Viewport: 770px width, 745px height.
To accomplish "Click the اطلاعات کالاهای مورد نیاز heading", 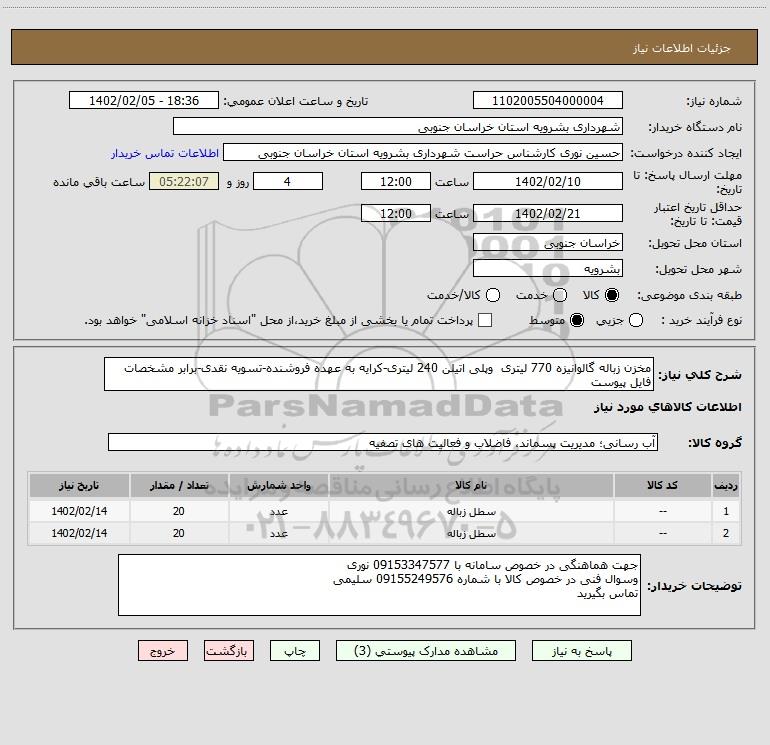I will [668, 407].
